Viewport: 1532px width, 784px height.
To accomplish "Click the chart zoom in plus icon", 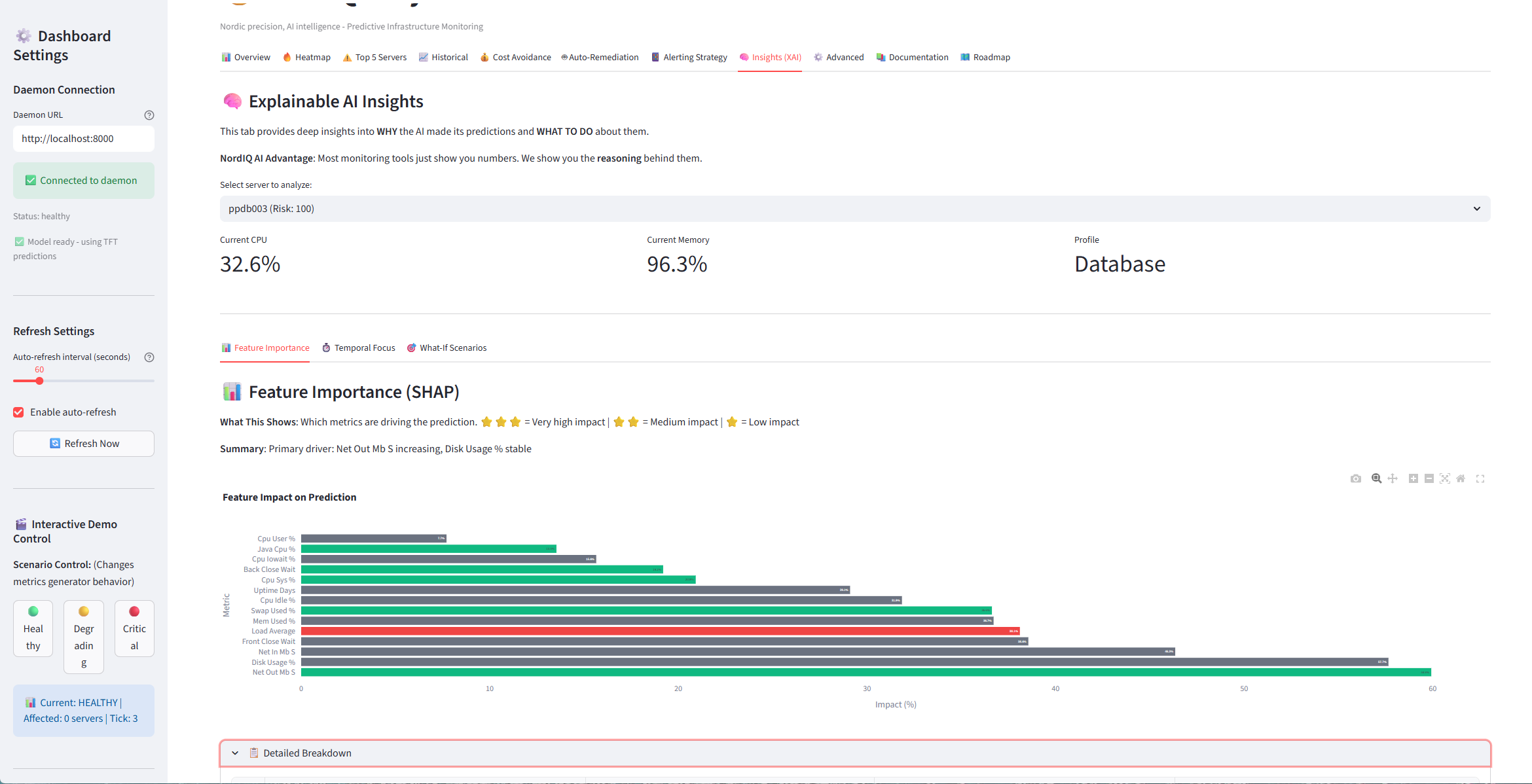I will [1413, 478].
